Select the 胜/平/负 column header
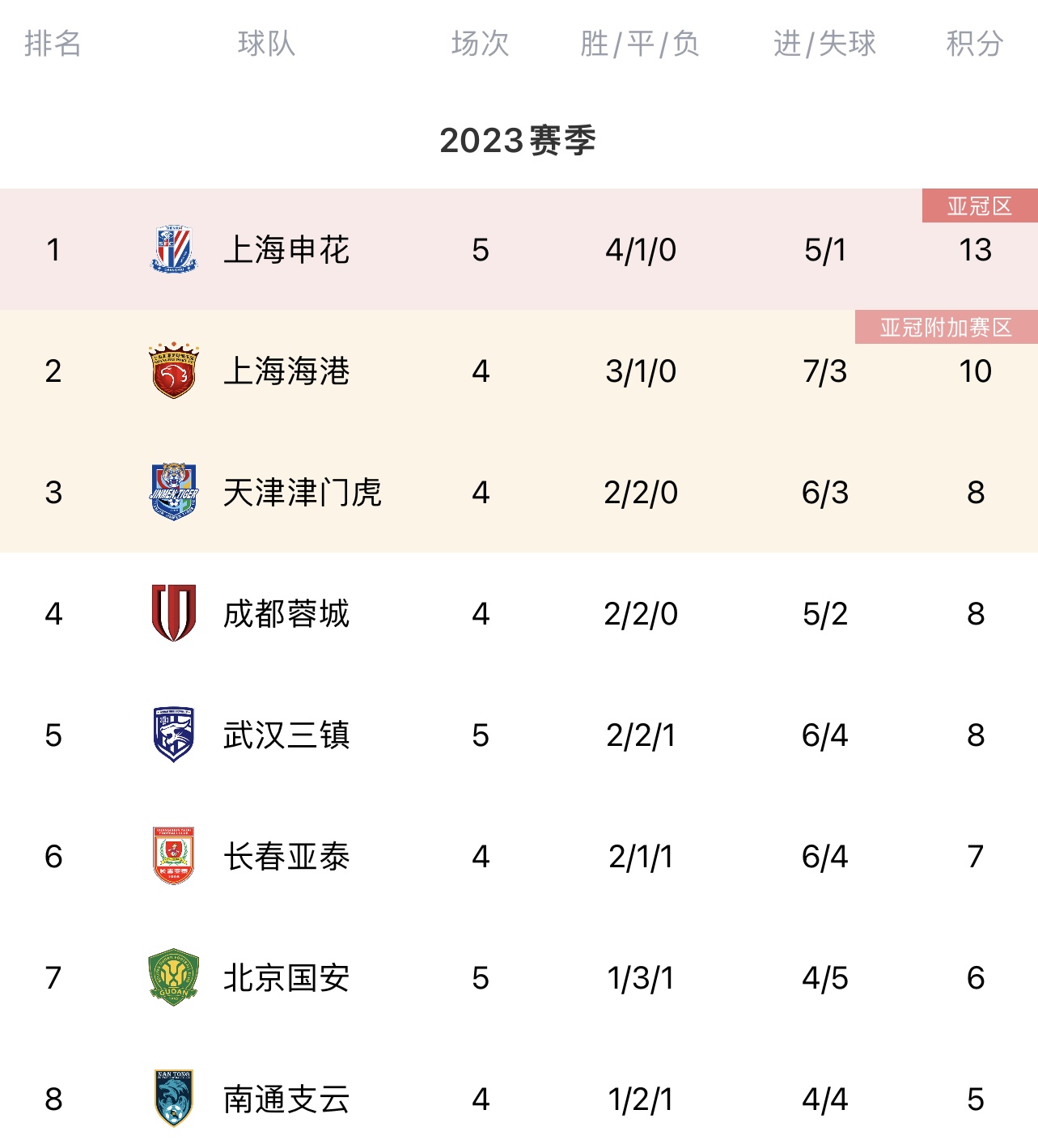This screenshot has height=1148, width=1038. coord(640,44)
